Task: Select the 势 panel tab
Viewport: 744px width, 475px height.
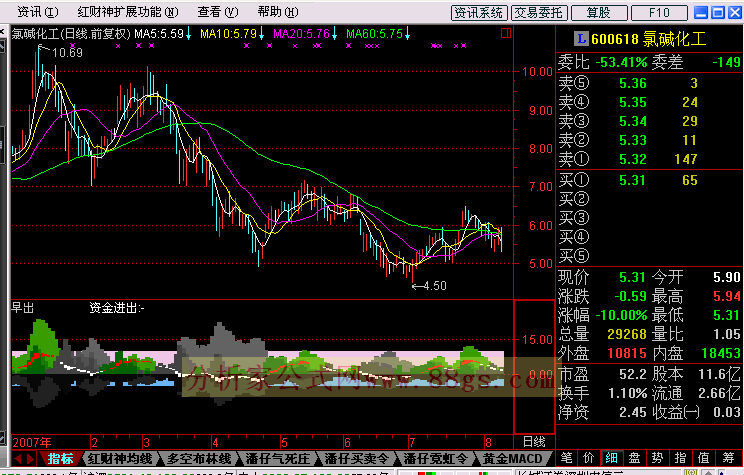Action: [x=657, y=458]
